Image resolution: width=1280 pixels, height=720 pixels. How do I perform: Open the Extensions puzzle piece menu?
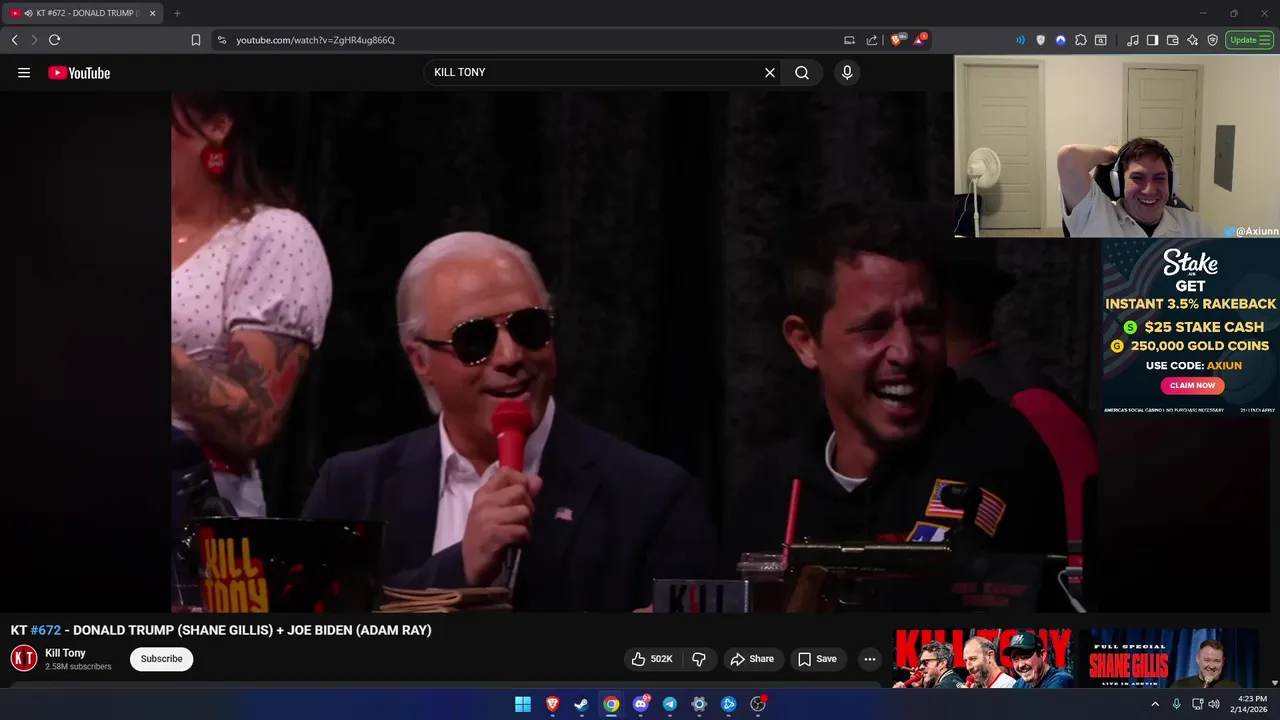[1080, 40]
